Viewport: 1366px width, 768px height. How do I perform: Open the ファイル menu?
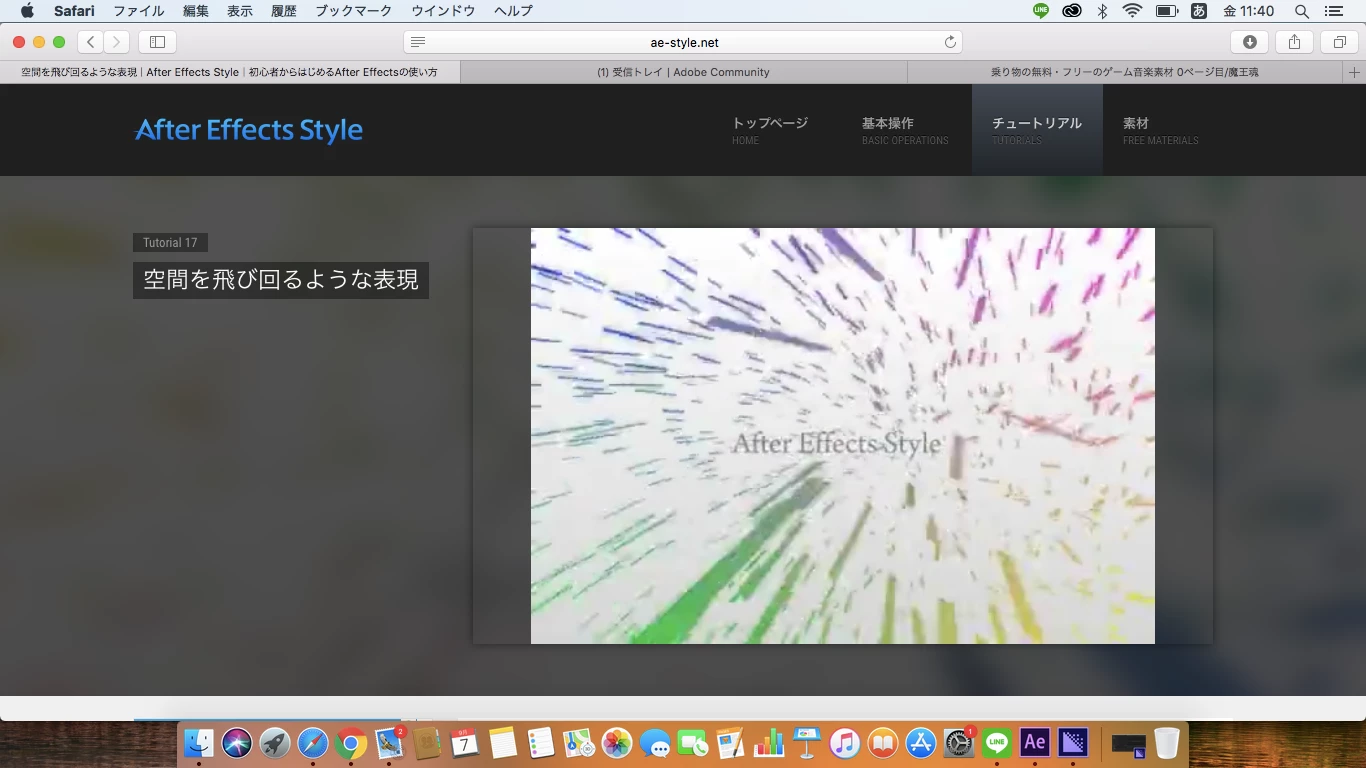139,11
